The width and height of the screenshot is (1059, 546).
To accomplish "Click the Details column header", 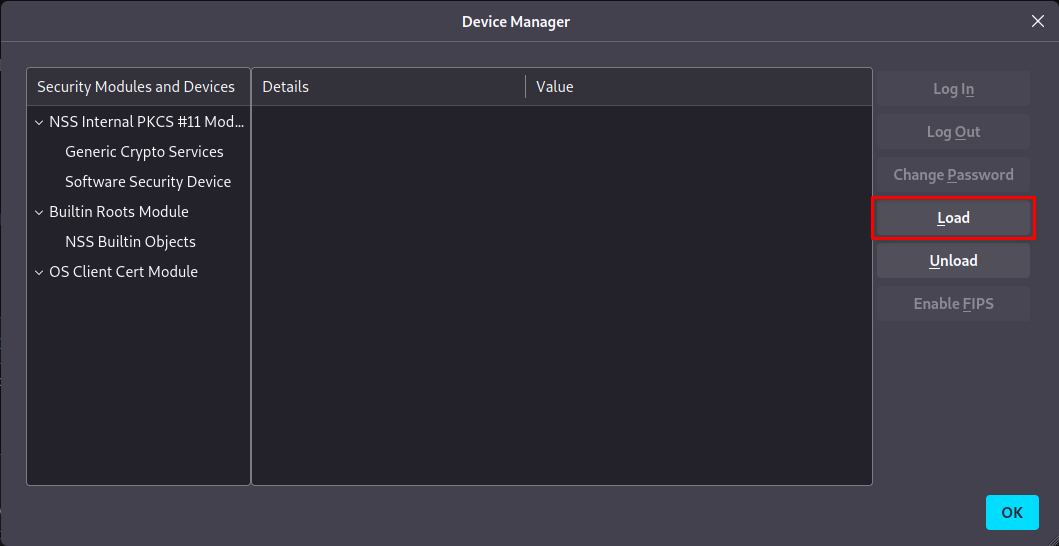I will [x=387, y=87].
